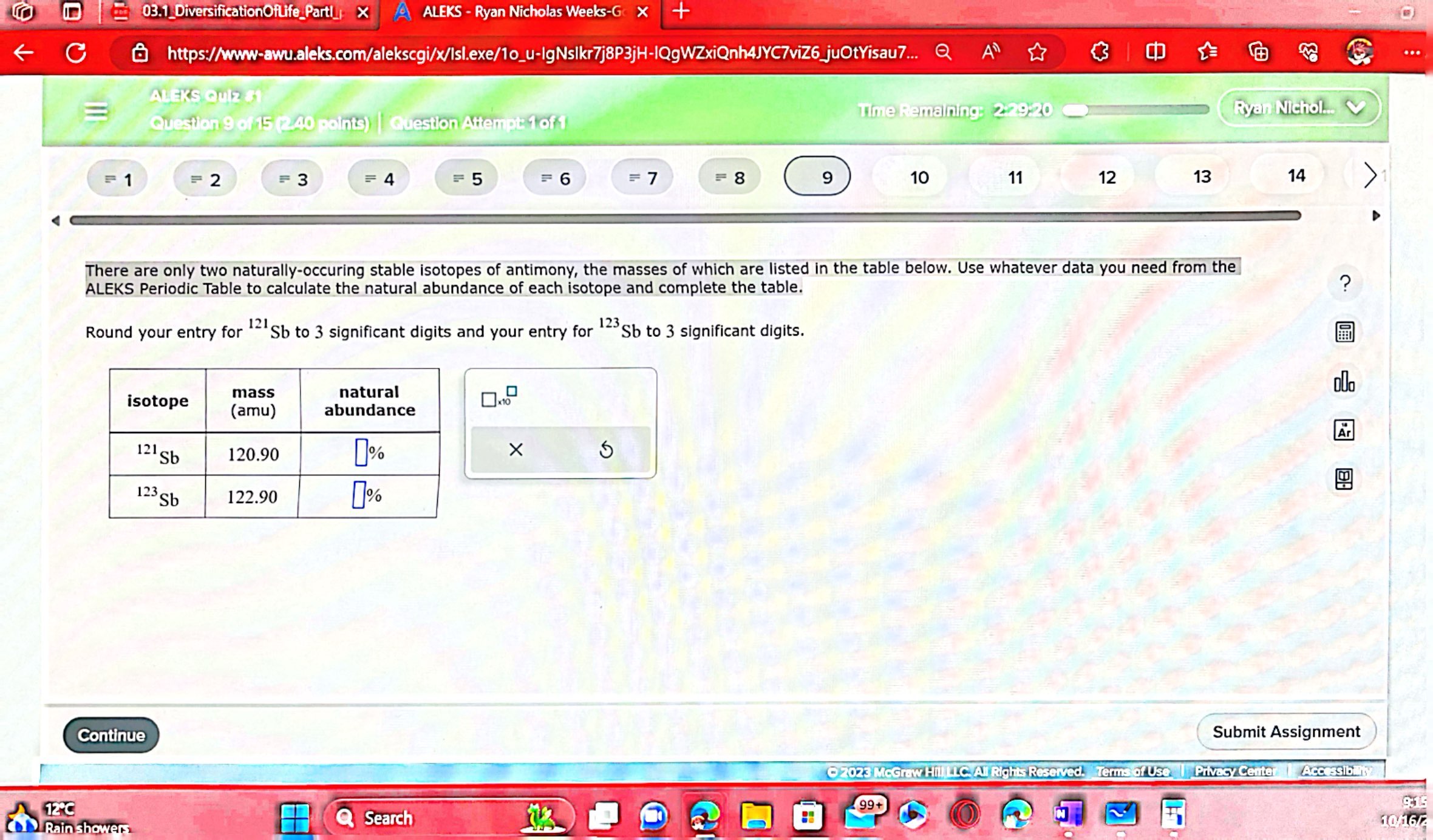The height and width of the screenshot is (840, 1433).
Task: Click the undo reset arrow button
Action: [x=605, y=450]
